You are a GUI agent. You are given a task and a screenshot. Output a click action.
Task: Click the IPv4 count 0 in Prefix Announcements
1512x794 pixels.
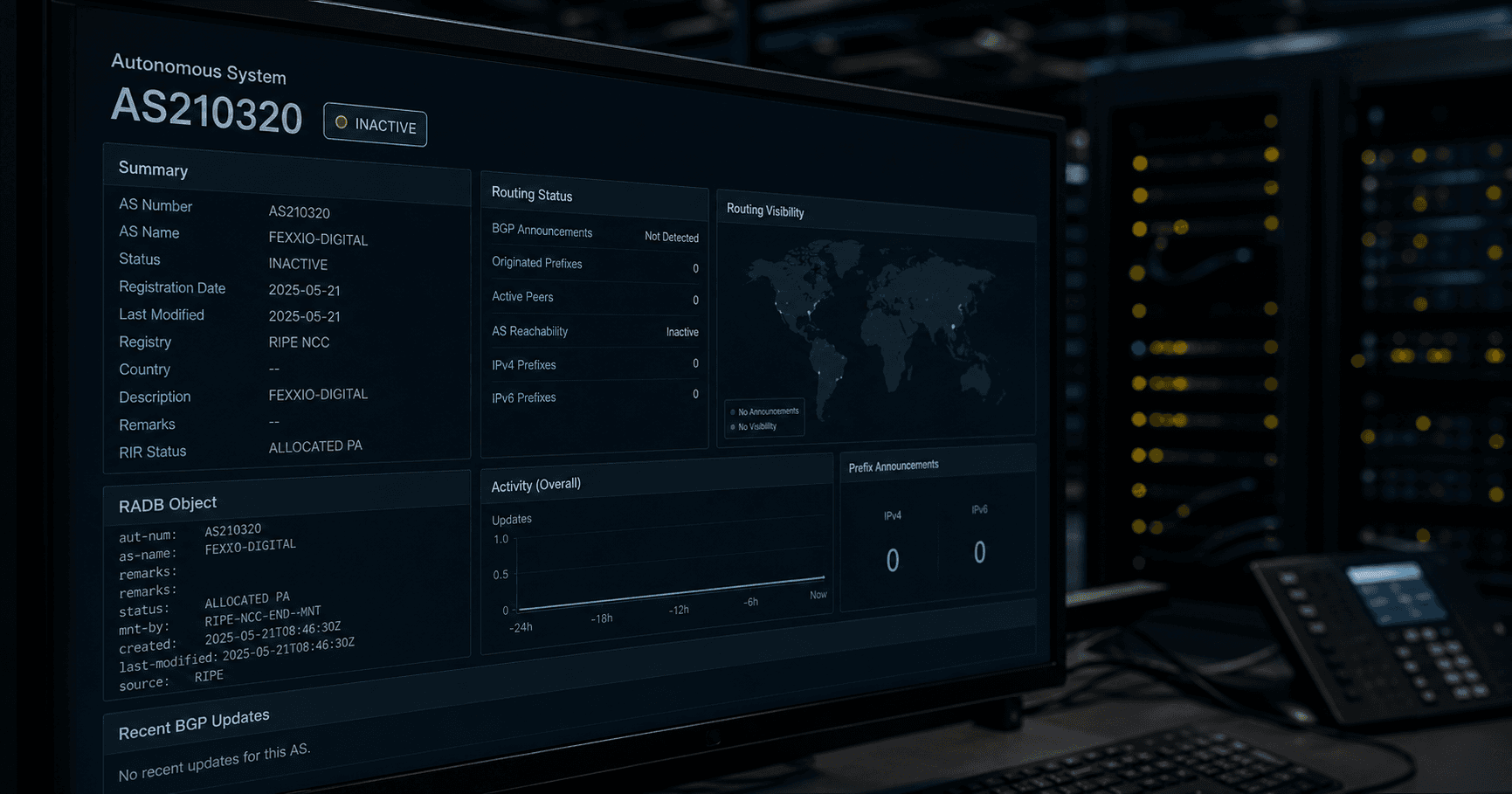(892, 561)
